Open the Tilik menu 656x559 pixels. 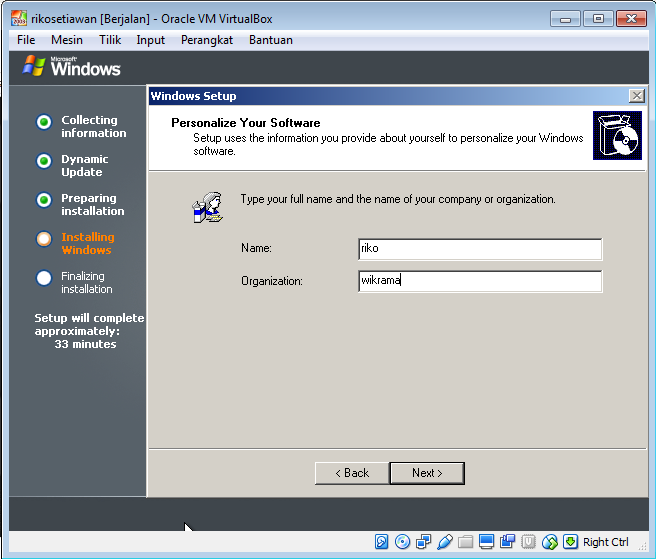[x=110, y=40]
